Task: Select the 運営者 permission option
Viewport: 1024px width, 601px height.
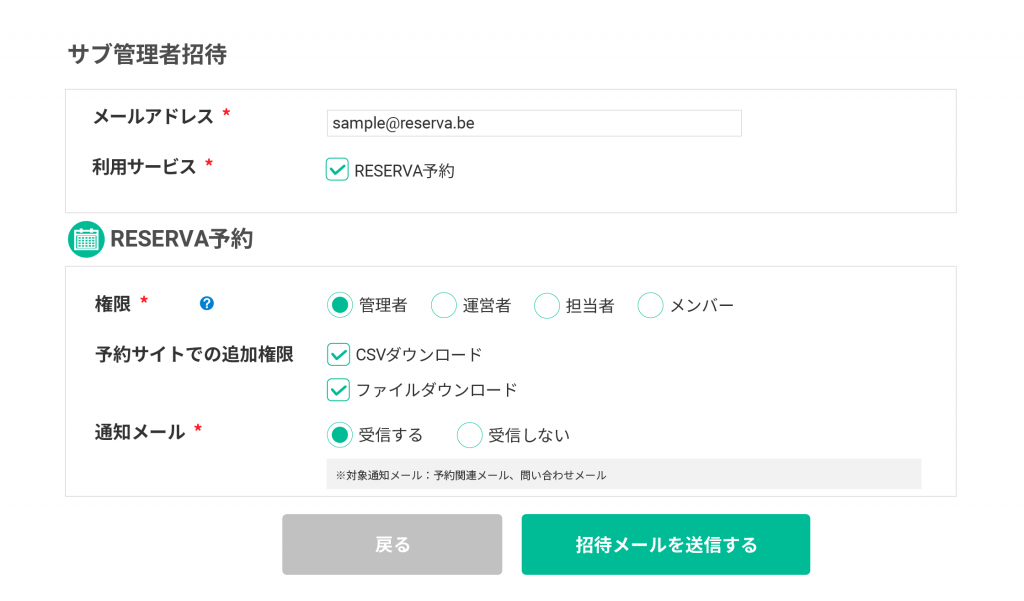Action: point(444,305)
